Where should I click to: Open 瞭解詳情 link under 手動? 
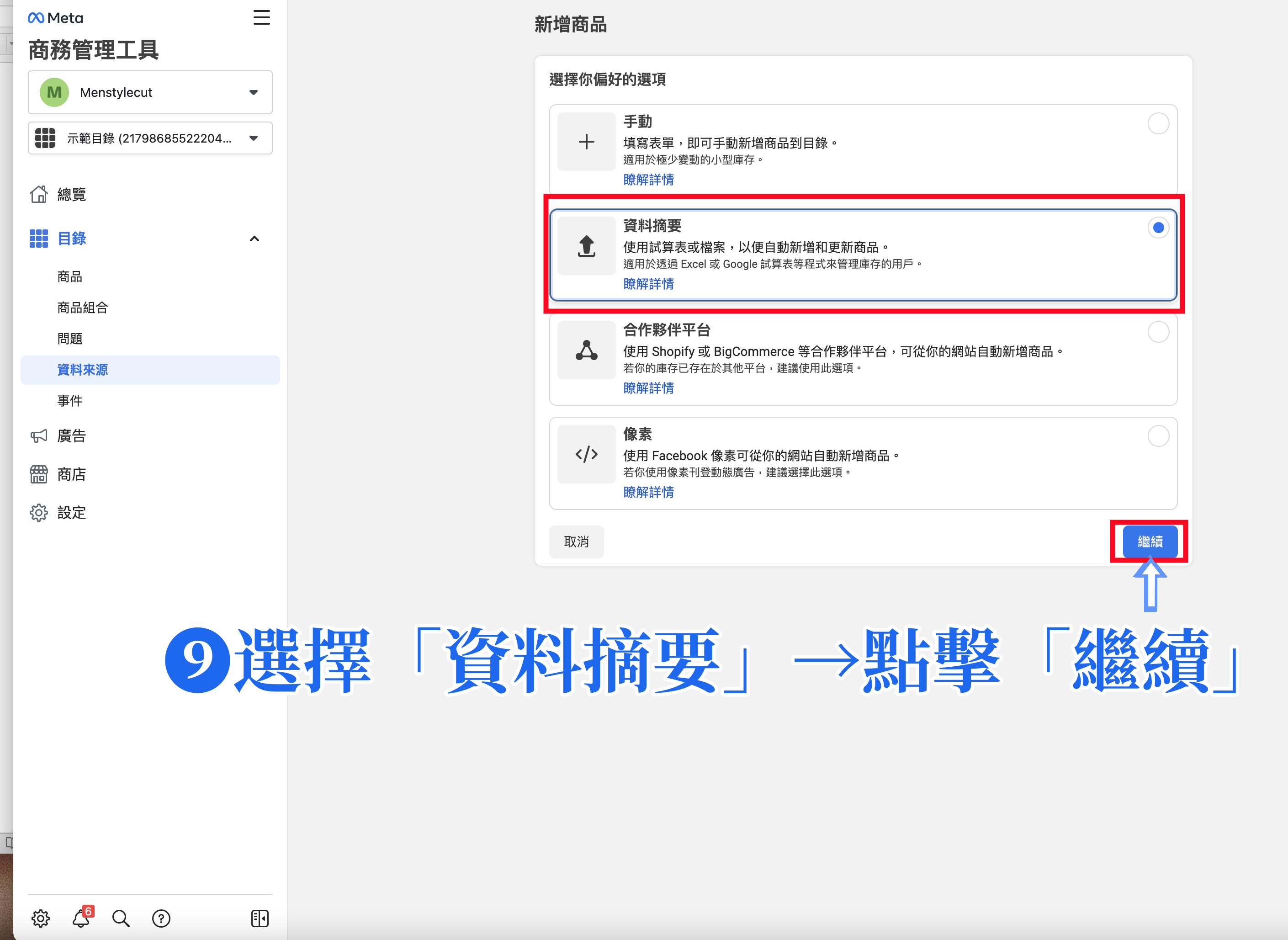648,180
